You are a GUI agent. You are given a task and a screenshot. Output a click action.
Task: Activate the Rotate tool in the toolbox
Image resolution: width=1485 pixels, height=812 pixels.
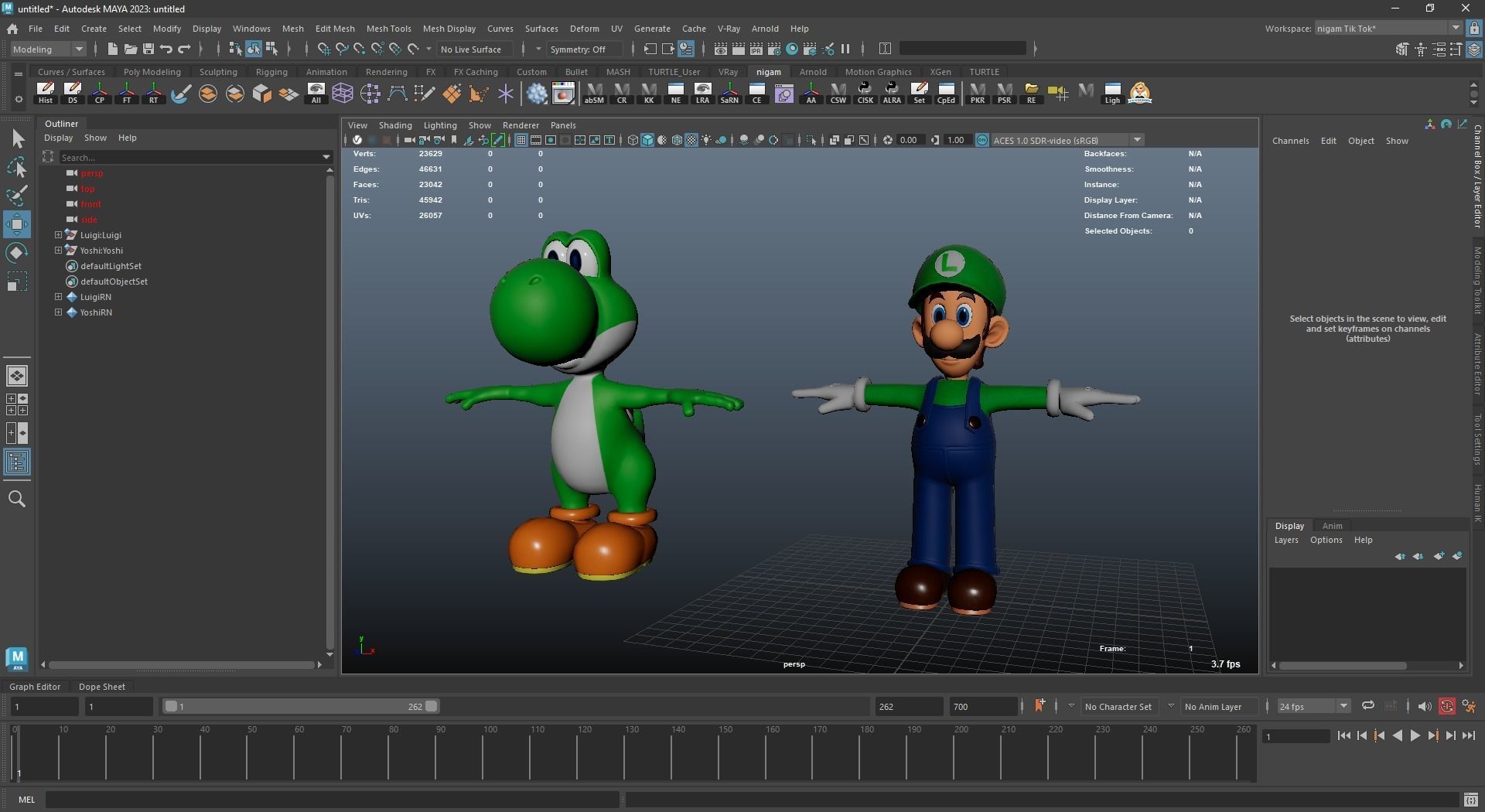coord(17,253)
